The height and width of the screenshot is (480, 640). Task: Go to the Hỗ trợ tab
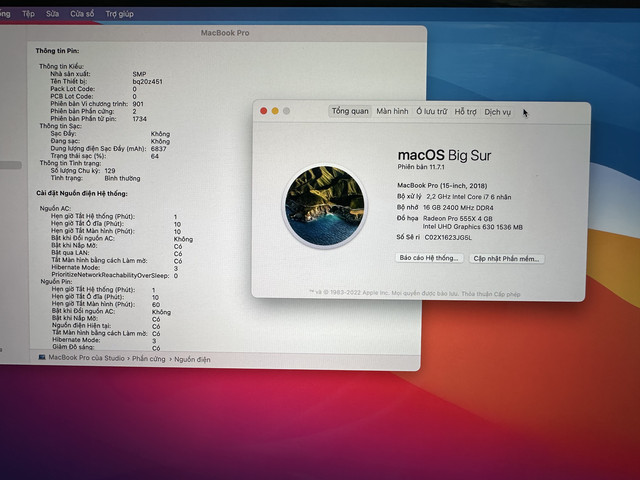pyautogui.click(x=466, y=112)
